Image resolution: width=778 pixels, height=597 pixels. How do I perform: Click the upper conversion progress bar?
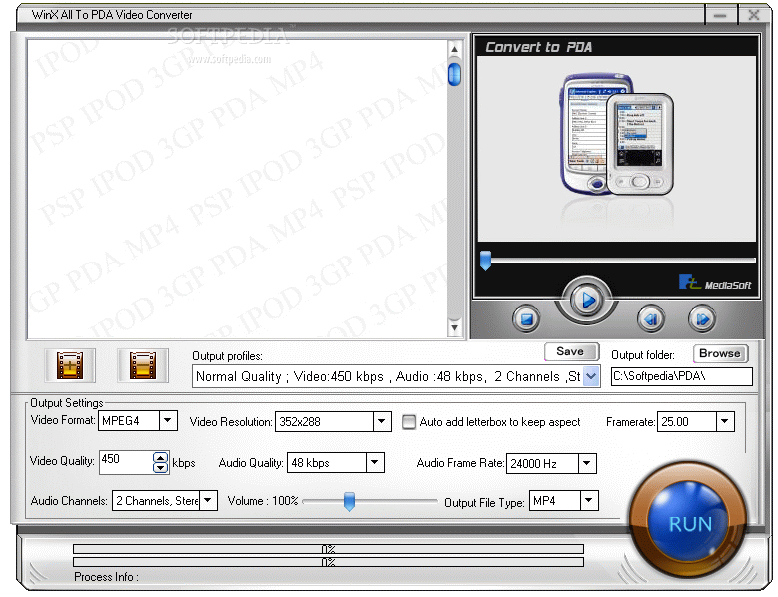tap(328, 549)
